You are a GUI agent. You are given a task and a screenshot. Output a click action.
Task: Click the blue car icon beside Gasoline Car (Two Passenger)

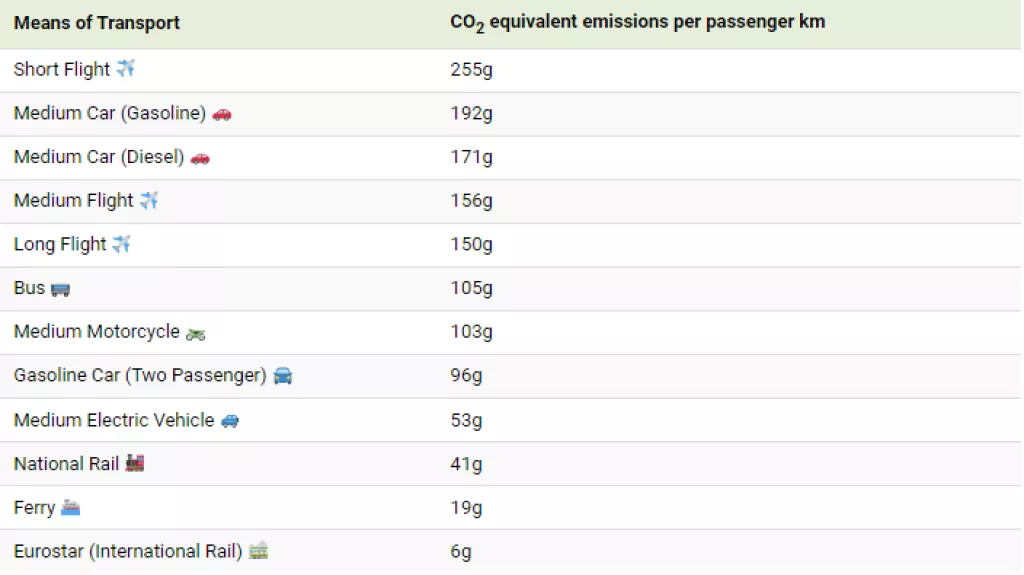[x=283, y=376]
